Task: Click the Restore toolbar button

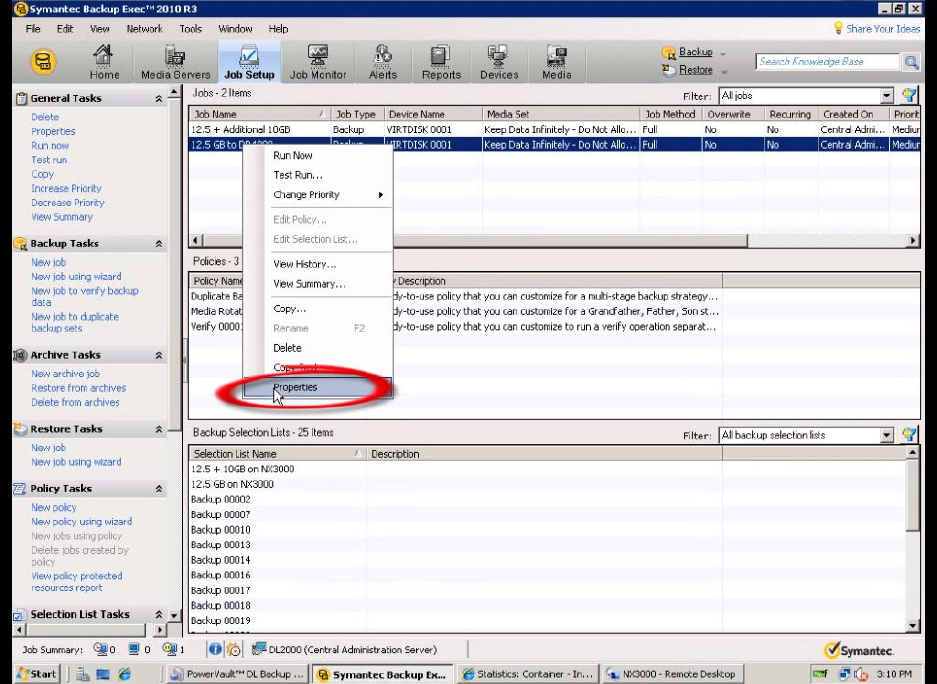Action: 688,70
